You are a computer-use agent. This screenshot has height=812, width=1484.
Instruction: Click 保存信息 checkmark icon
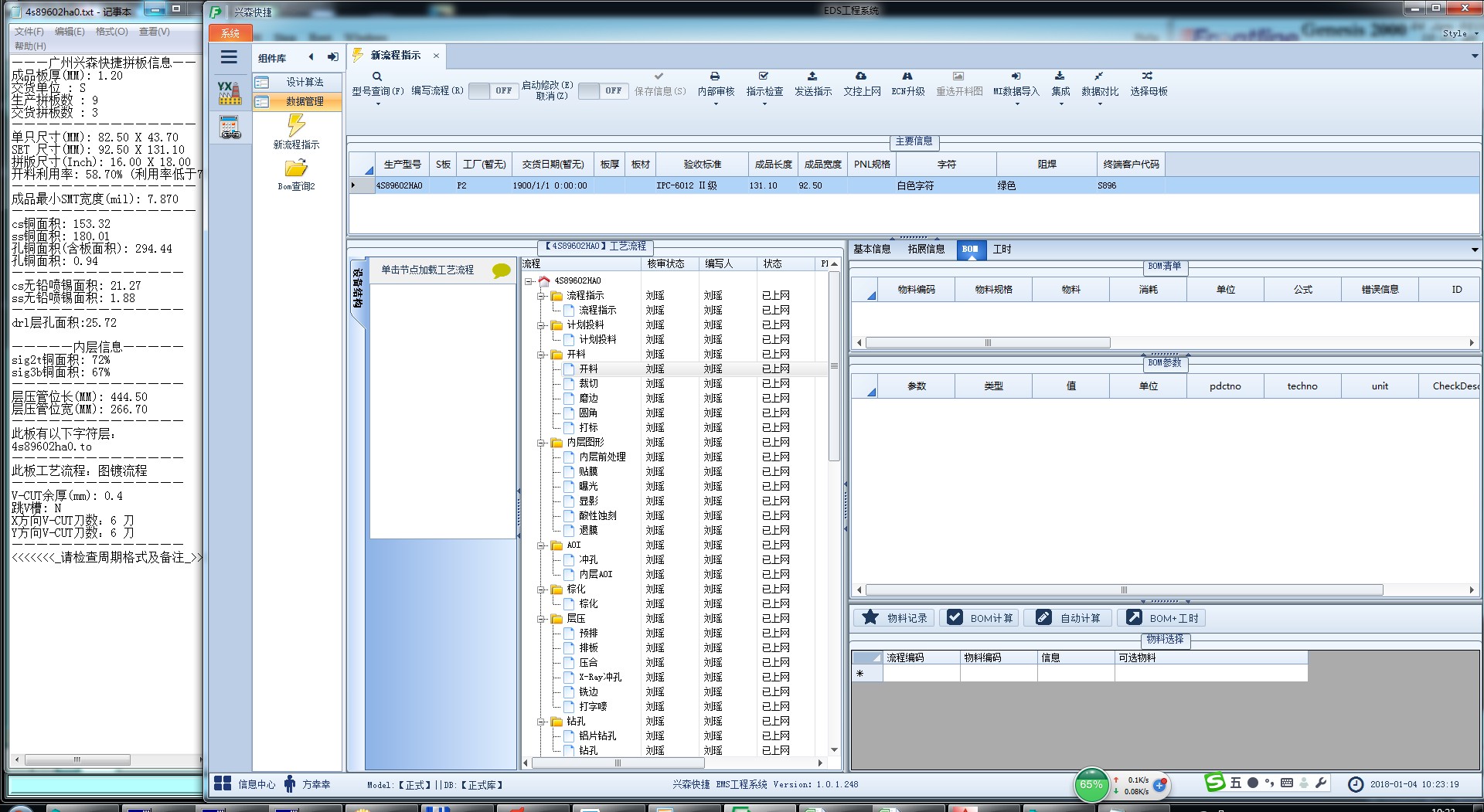(659, 76)
